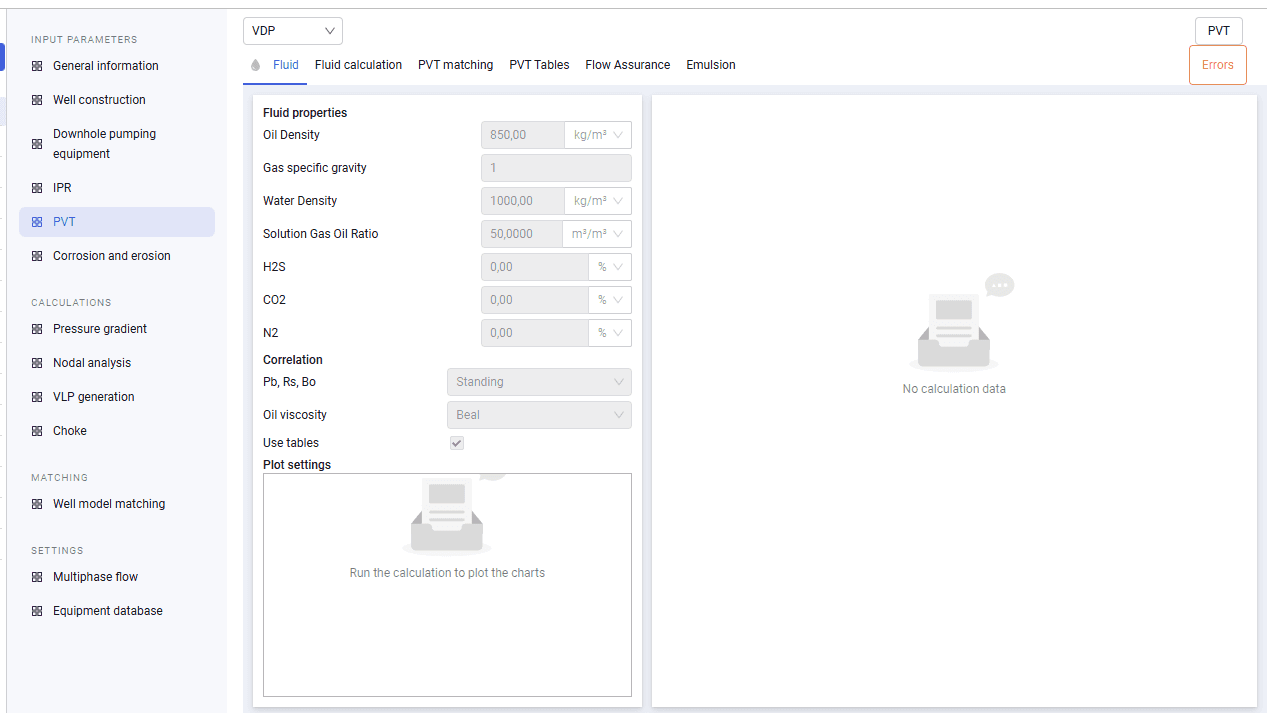Screen dimensions: 1267x713
Task: Open Pressure gradient calculation
Action: pos(117,329)
